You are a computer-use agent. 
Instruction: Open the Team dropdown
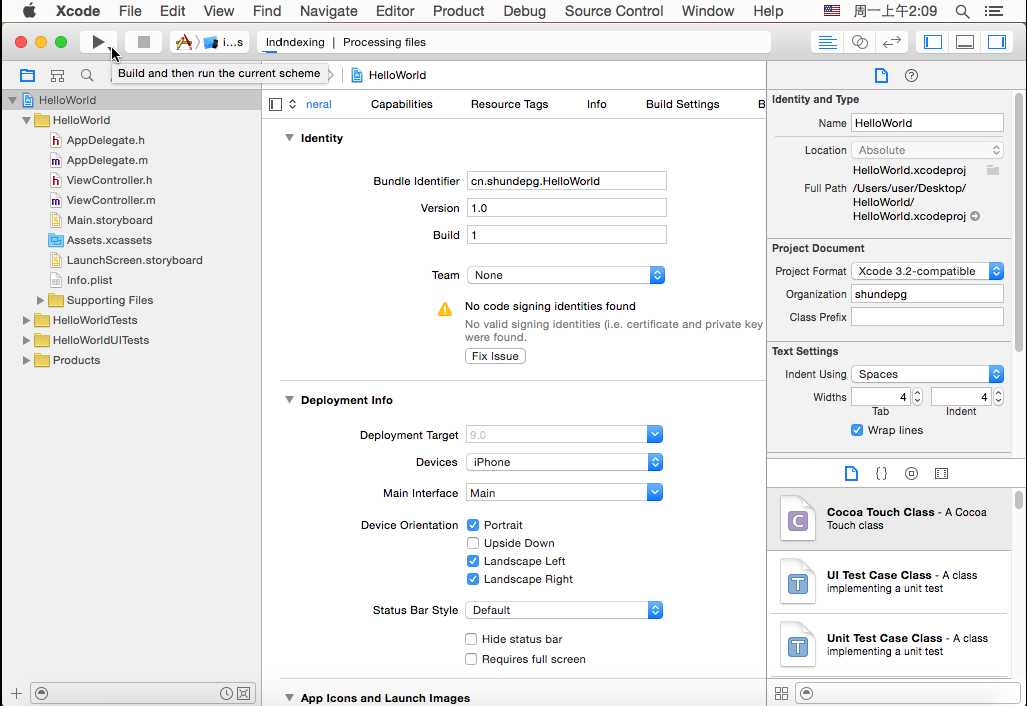click(x=566, y=275)
